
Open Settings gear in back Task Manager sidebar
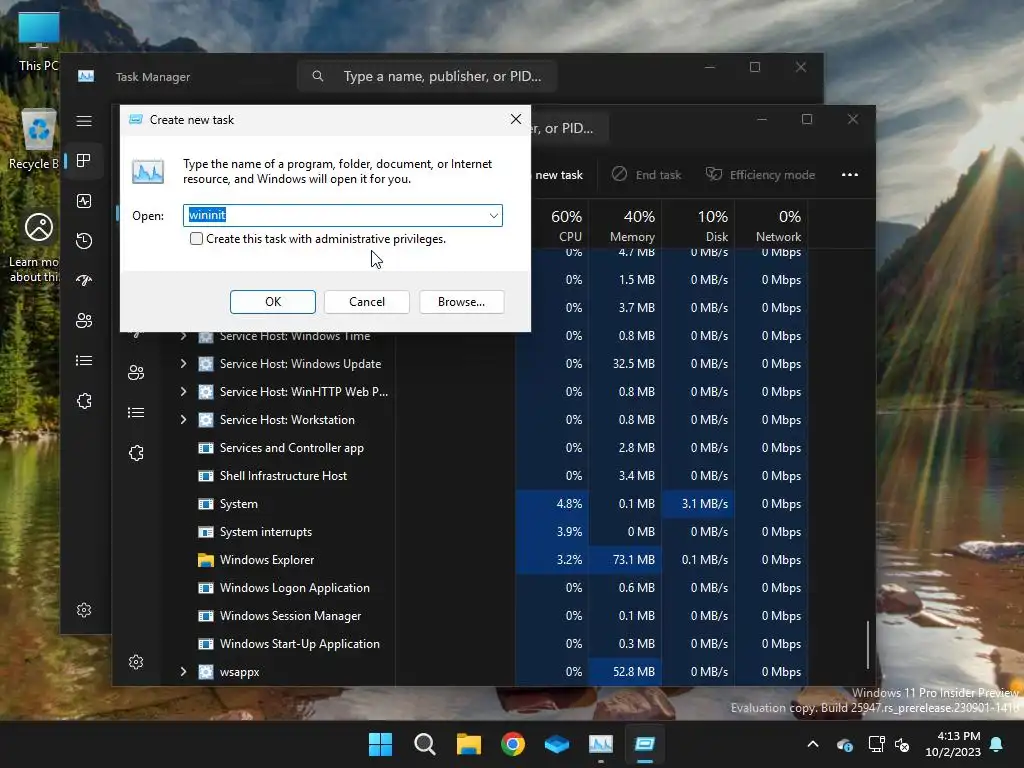coord(84,610)
